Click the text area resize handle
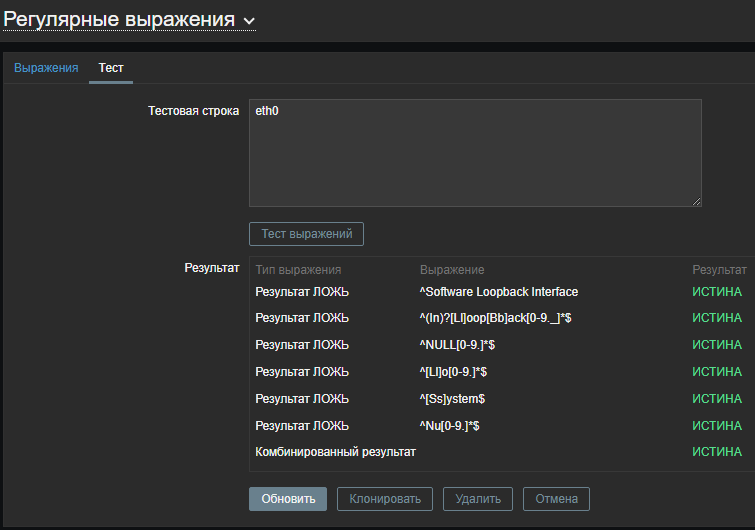The height and width of the screenshot is (530, 755). click(x=696, y=201)
